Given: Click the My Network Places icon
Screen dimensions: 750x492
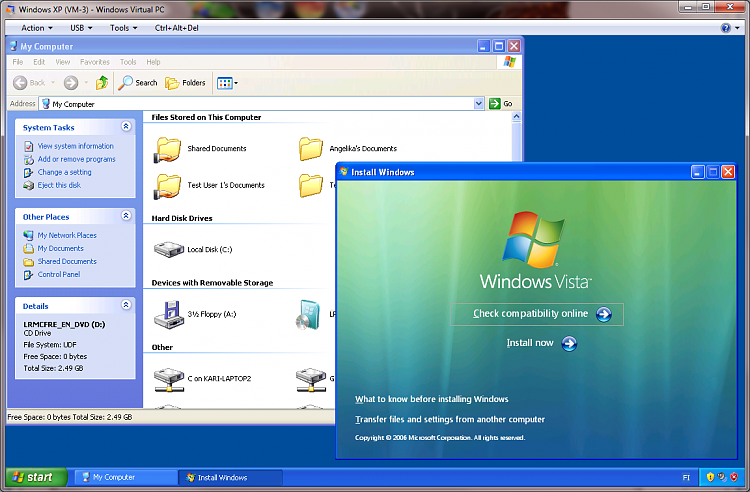Looking at the screenshot, I should (x=29, y=235).
